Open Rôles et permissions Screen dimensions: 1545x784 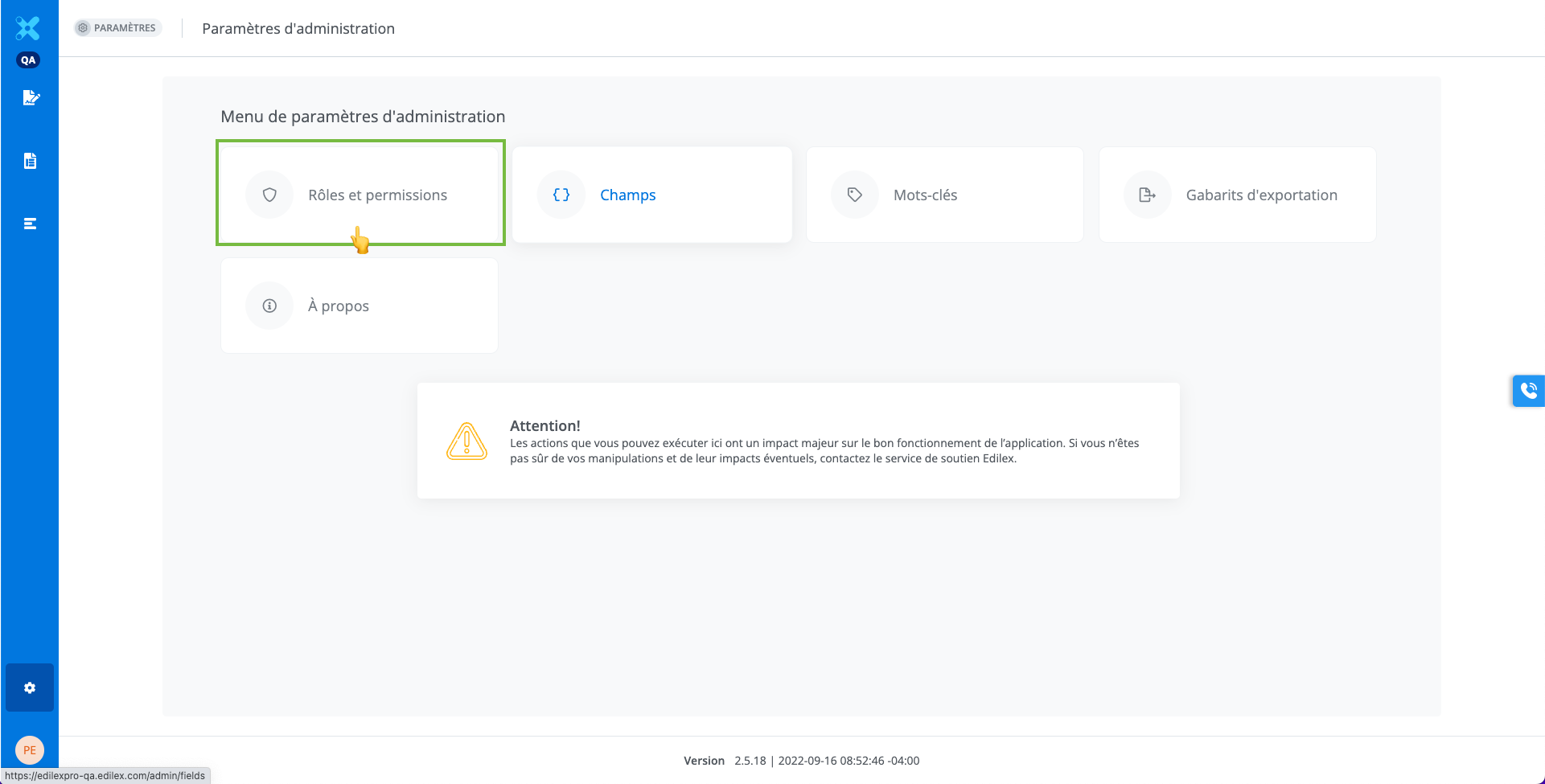click(377, 195)
